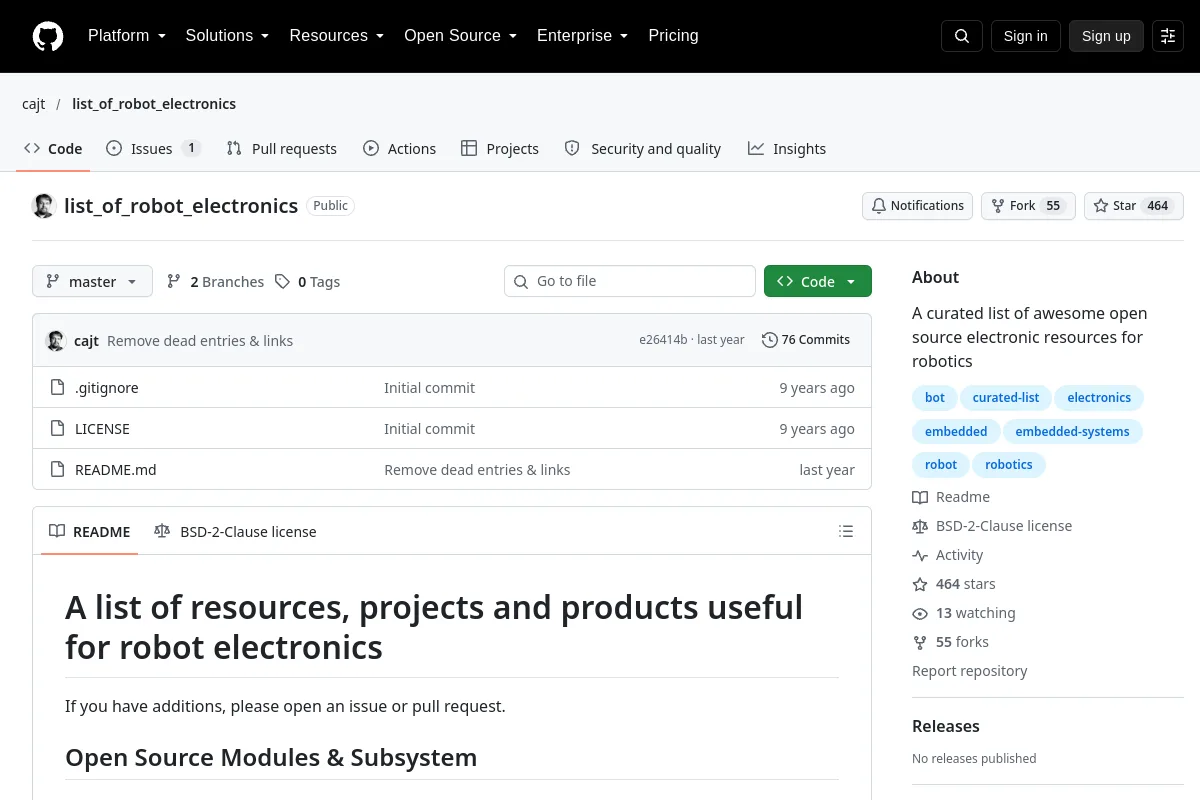Screen dimensions: 1200x800
Task: Click the tag icon next to 0 Tags
Action: (283, 282)
